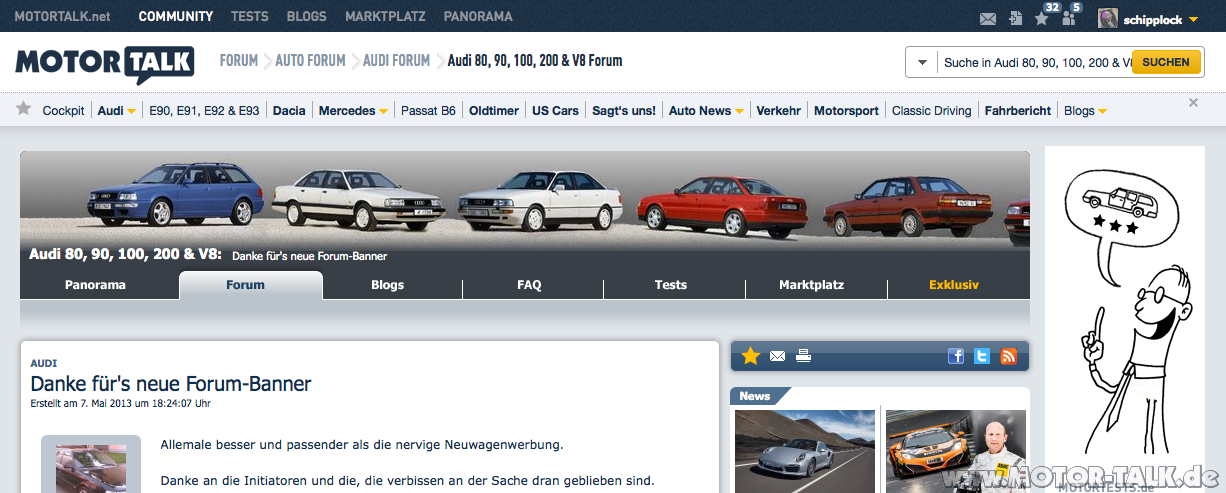1226x493 pixels.
Task: Open the Passat B6 bookmark
Action: pyautogui.click(x=428, y=111)
